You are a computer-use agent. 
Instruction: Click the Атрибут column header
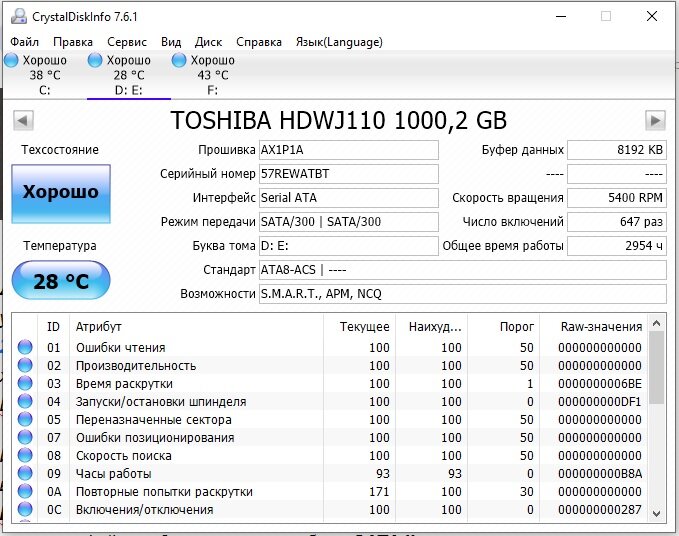coord(196,326)
